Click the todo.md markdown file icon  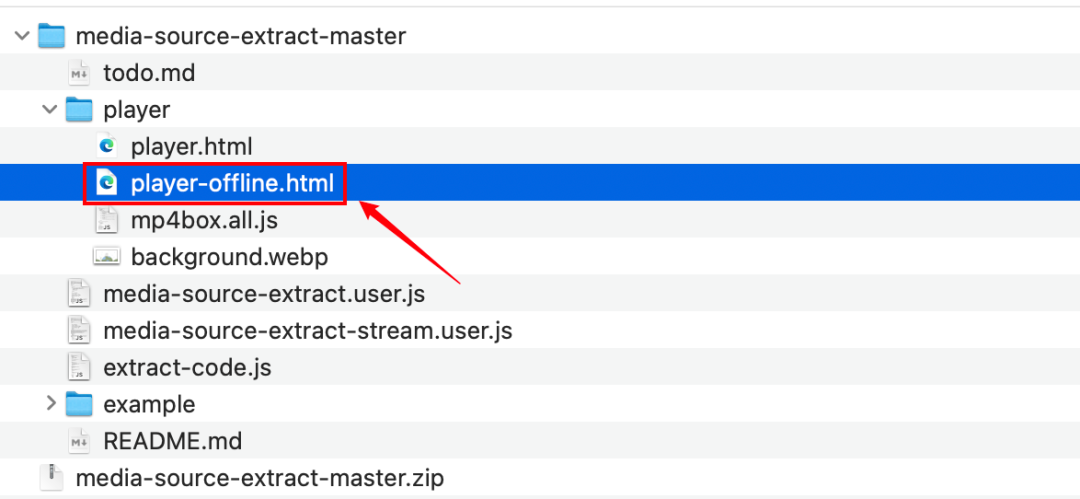pos(79,73)
